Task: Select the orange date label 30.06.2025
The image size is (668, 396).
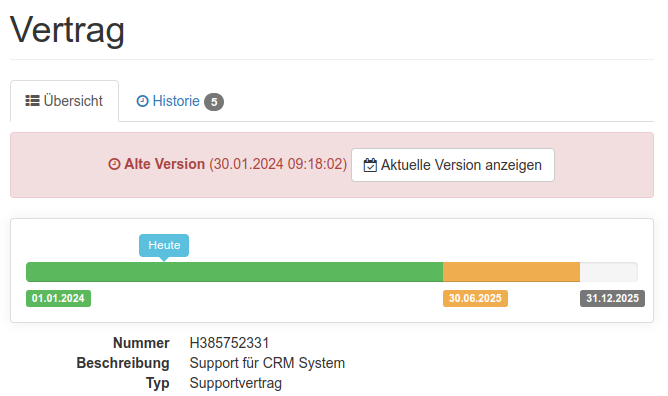Action: click(475, 298)
